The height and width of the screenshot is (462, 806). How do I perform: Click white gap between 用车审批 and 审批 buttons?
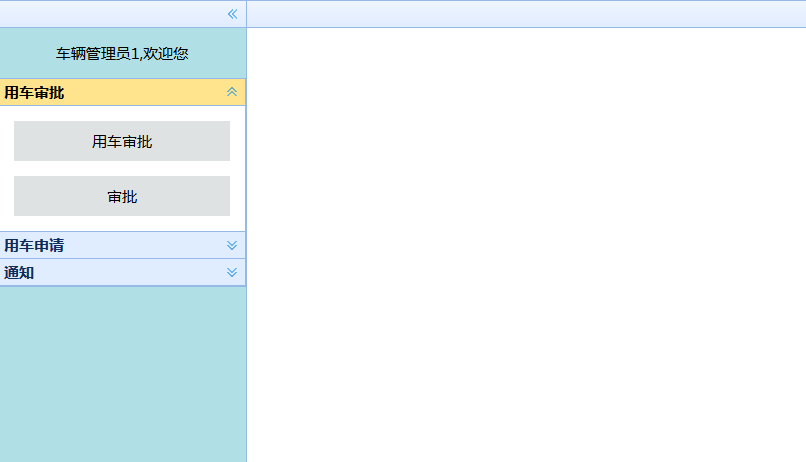[122, 169]
